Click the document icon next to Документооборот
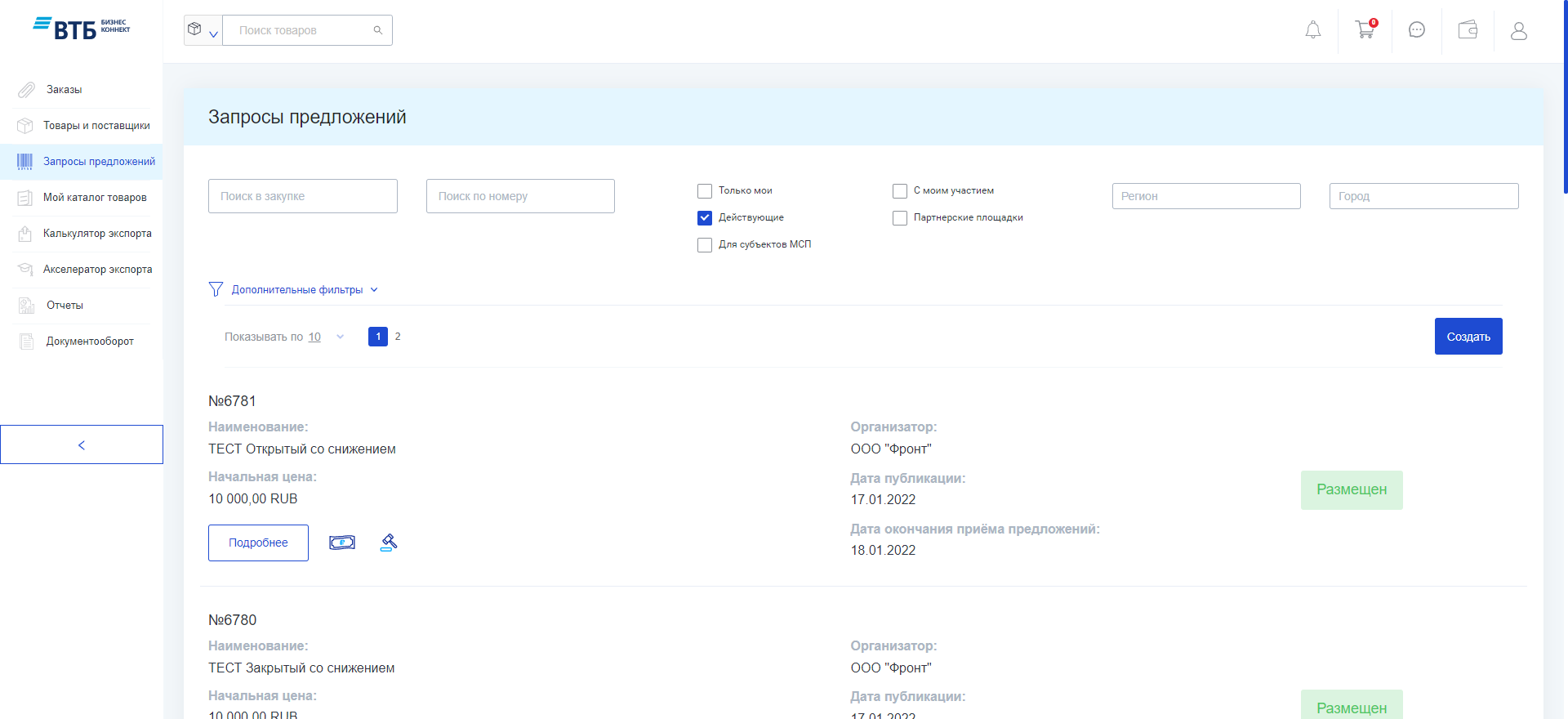 26,342
